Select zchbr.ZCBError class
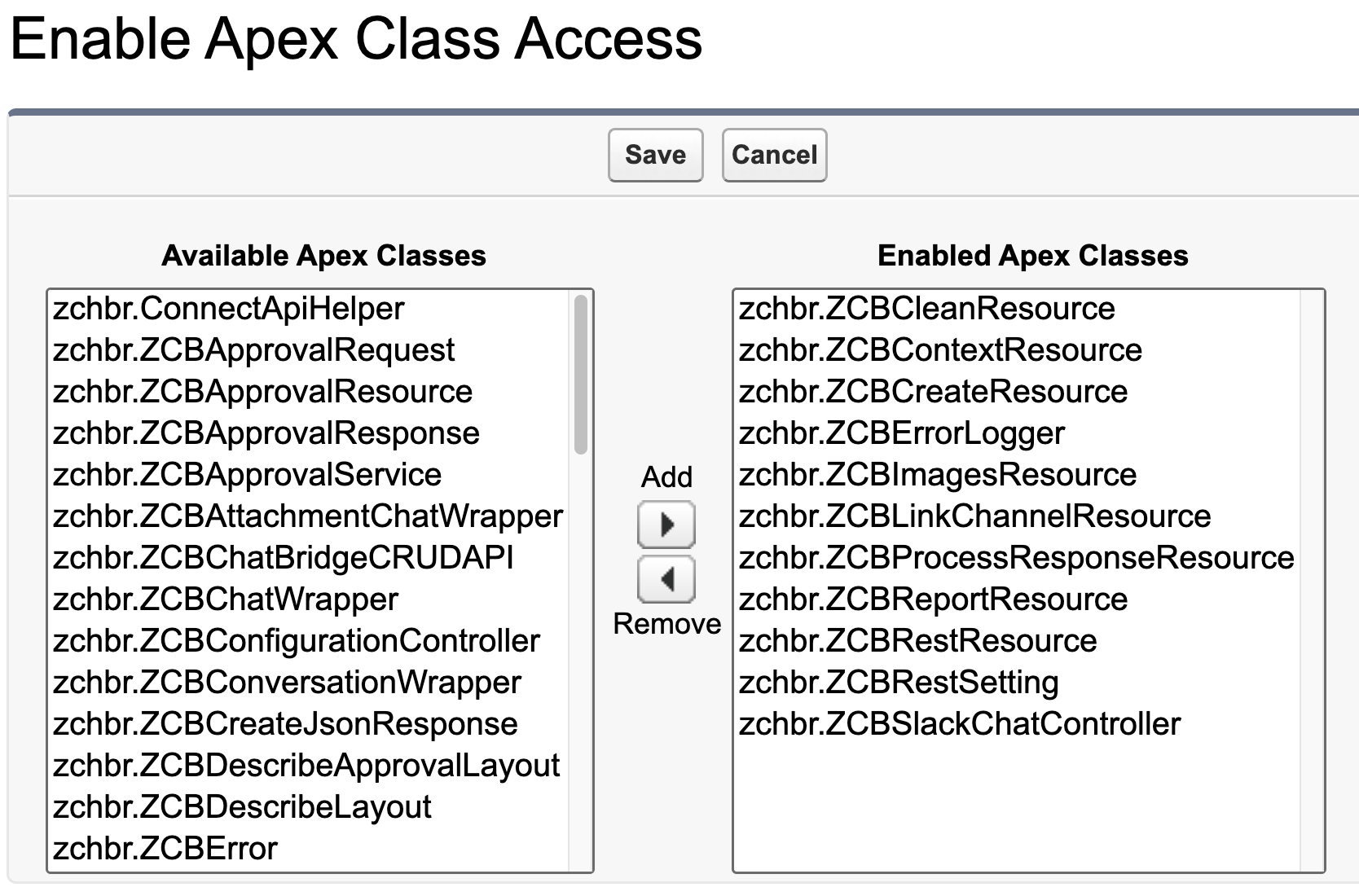The width and height of the screenshot is (1359, 896). coord(165,849)
